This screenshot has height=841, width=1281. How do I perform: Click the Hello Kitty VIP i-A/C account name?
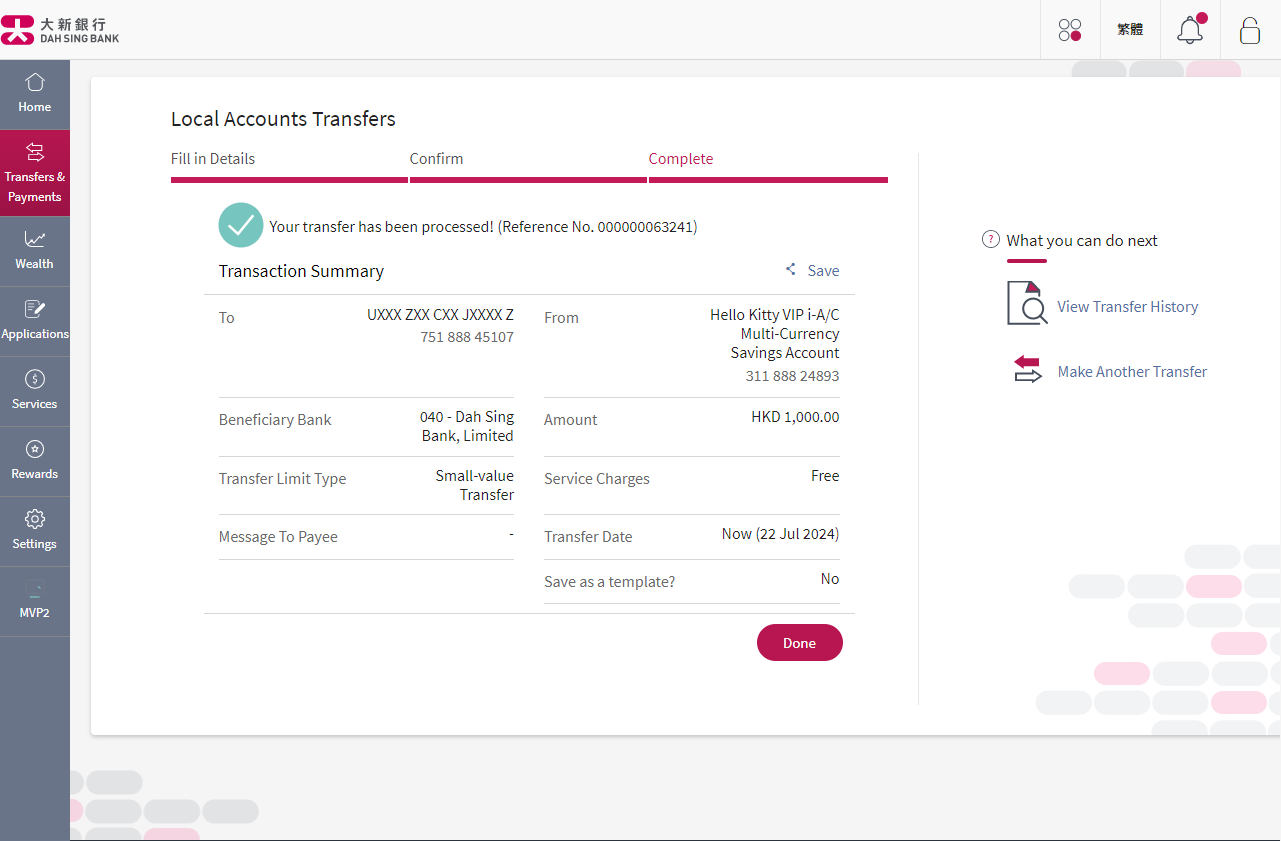tap(775, 334)
